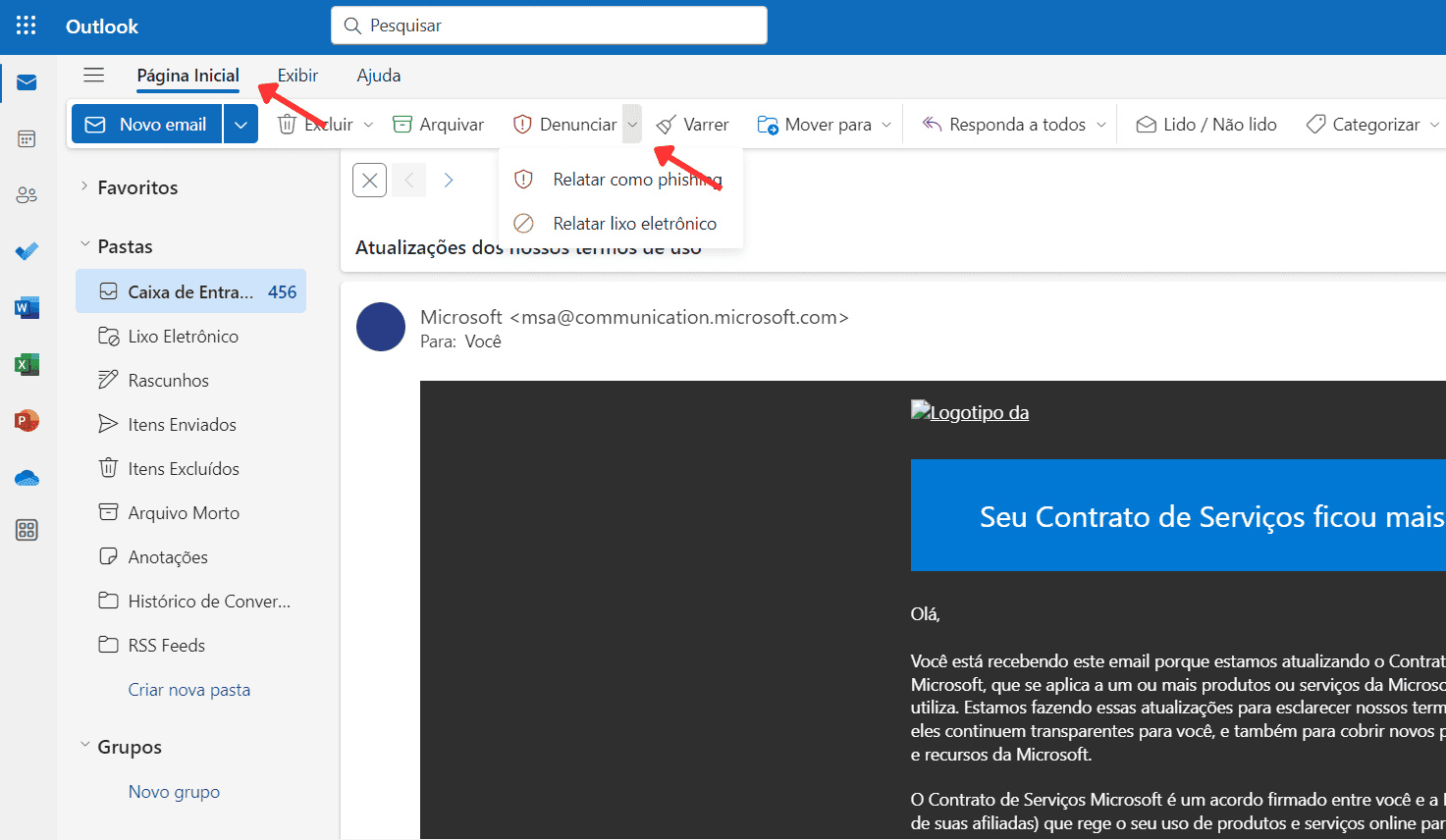Open Mover para dropdown chevron
The height and width of the screenshot is (840, 1446).
[x=886, y=125]
